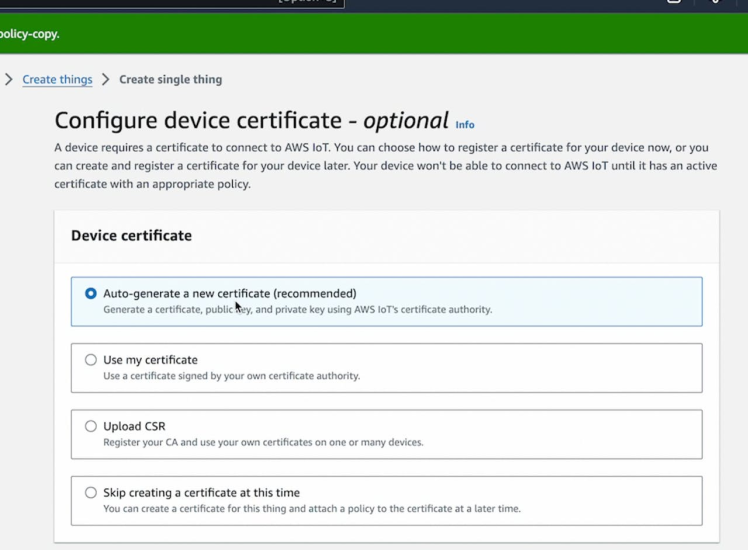Screen dimensions: 748x550
Task: Open the Create things breadcrumb link
Action: pyautogui.click(x=57, y=79)
